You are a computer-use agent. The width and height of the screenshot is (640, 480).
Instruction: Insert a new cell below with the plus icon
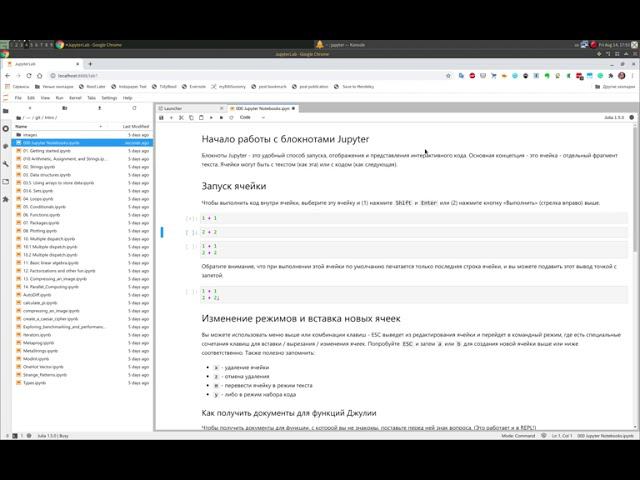point(171,118)
